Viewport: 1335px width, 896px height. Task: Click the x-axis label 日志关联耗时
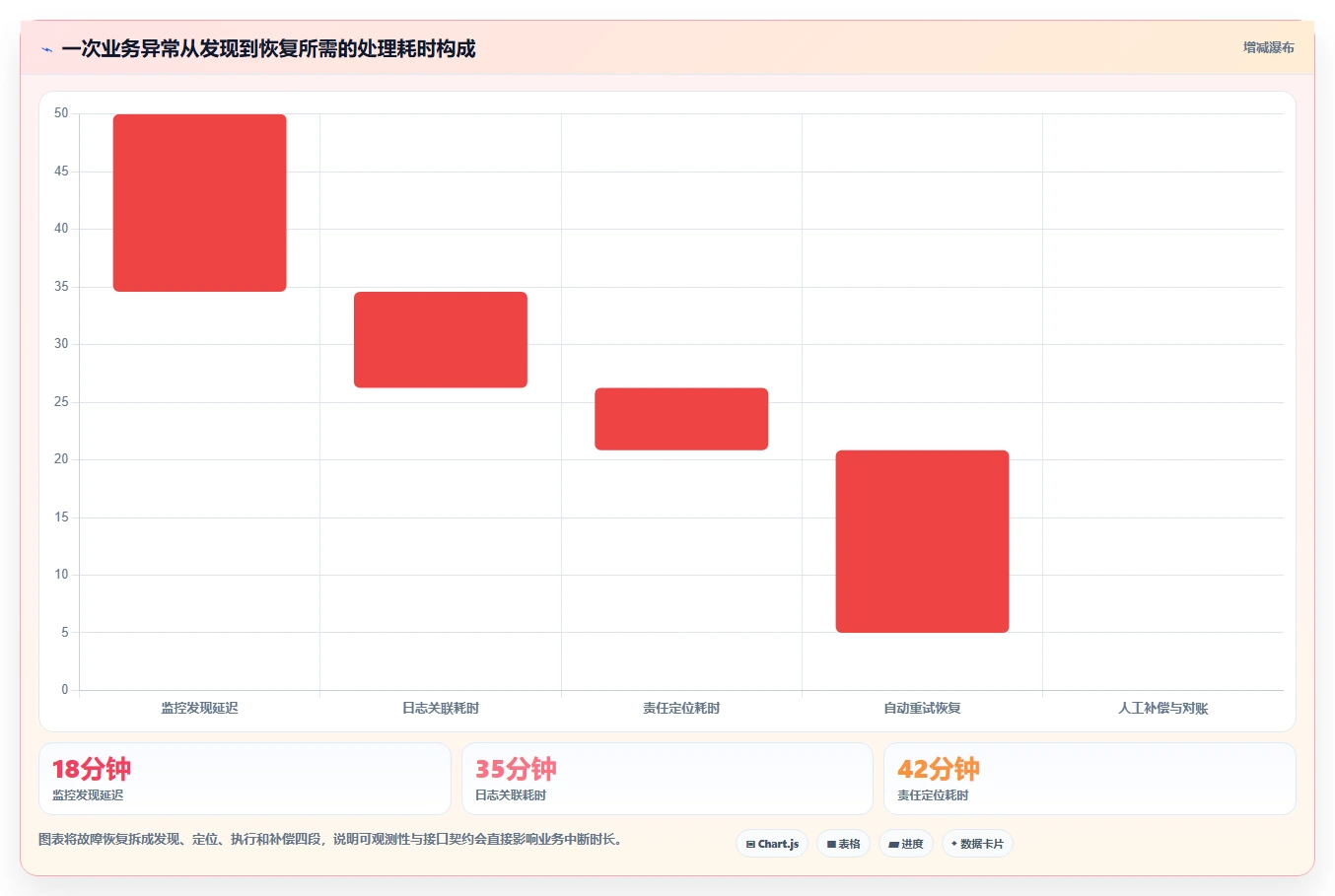tap(441, 708)
